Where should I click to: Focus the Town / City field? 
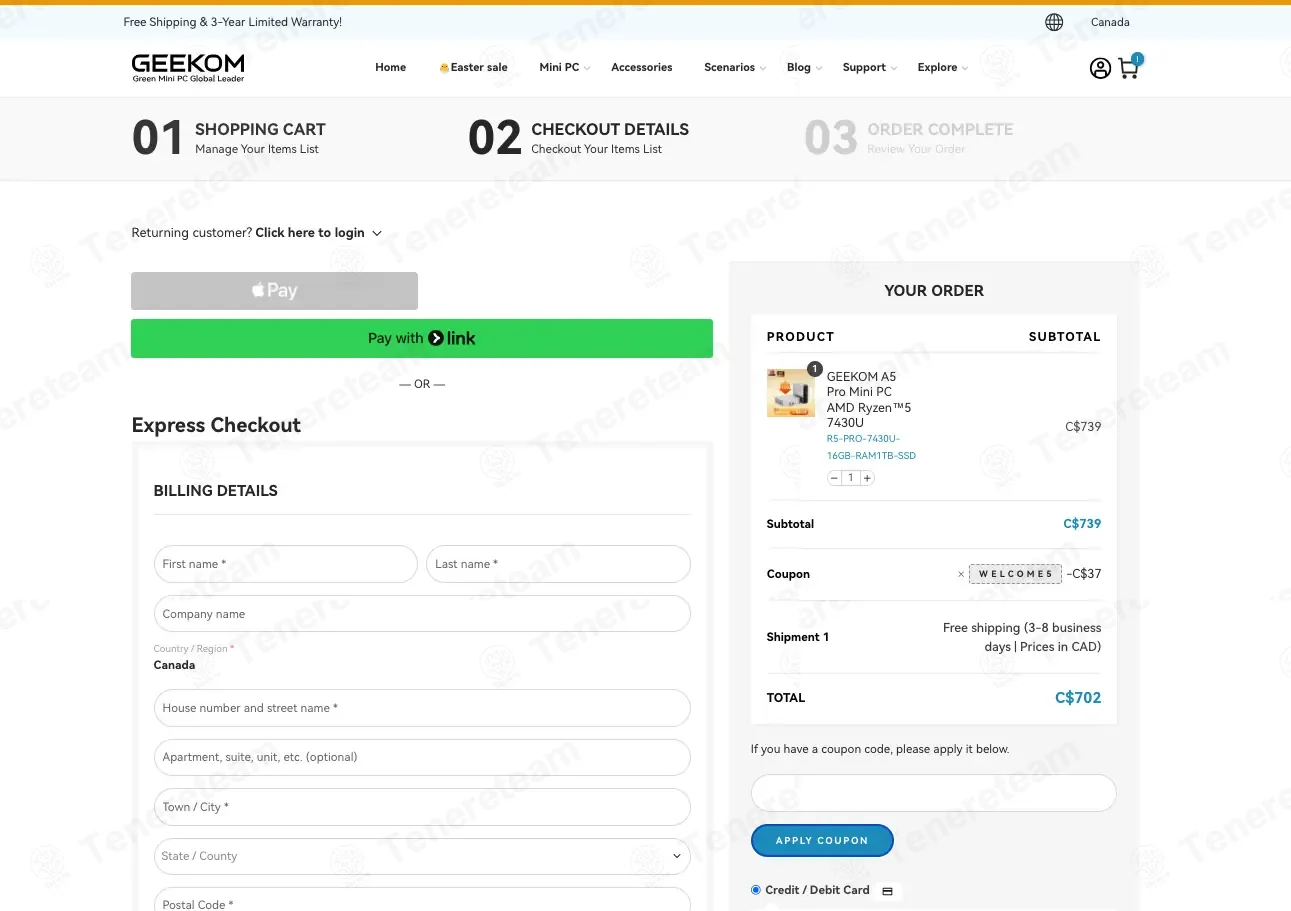point(422,807)
